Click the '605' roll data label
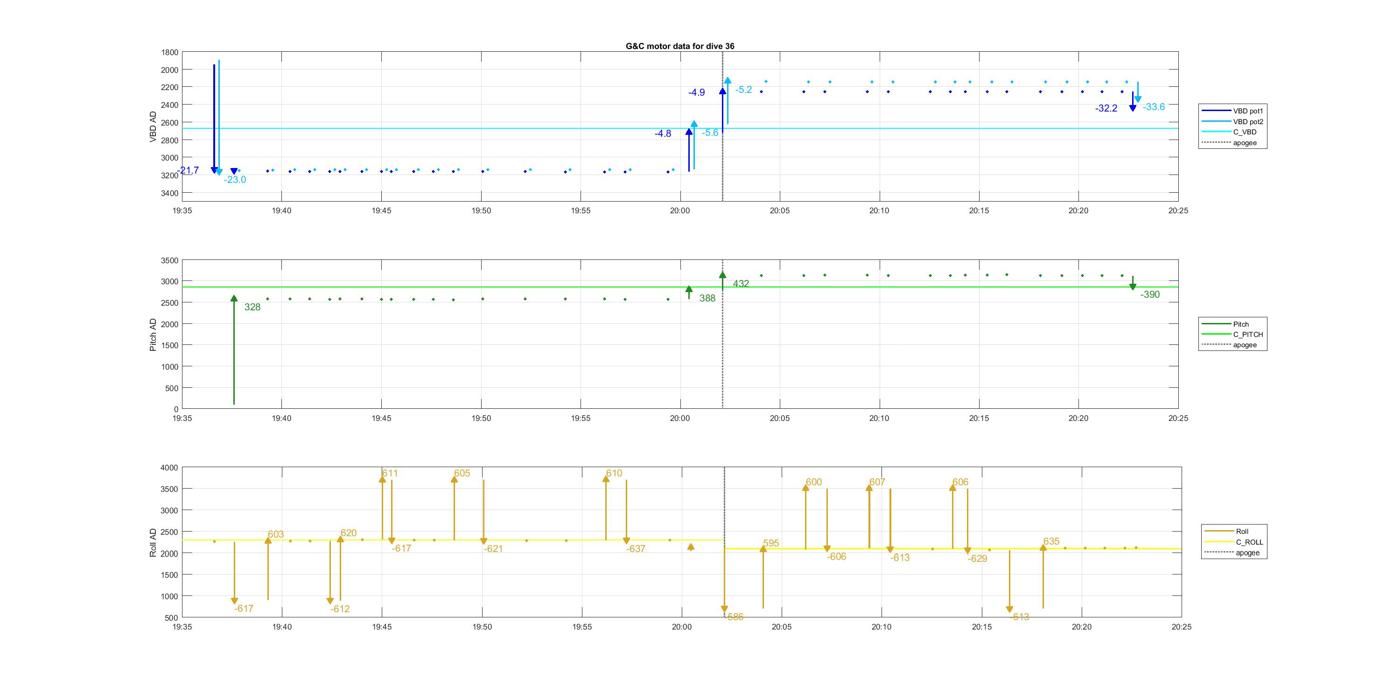Screen dimensions: 1400x693 (x=462, y=473)
